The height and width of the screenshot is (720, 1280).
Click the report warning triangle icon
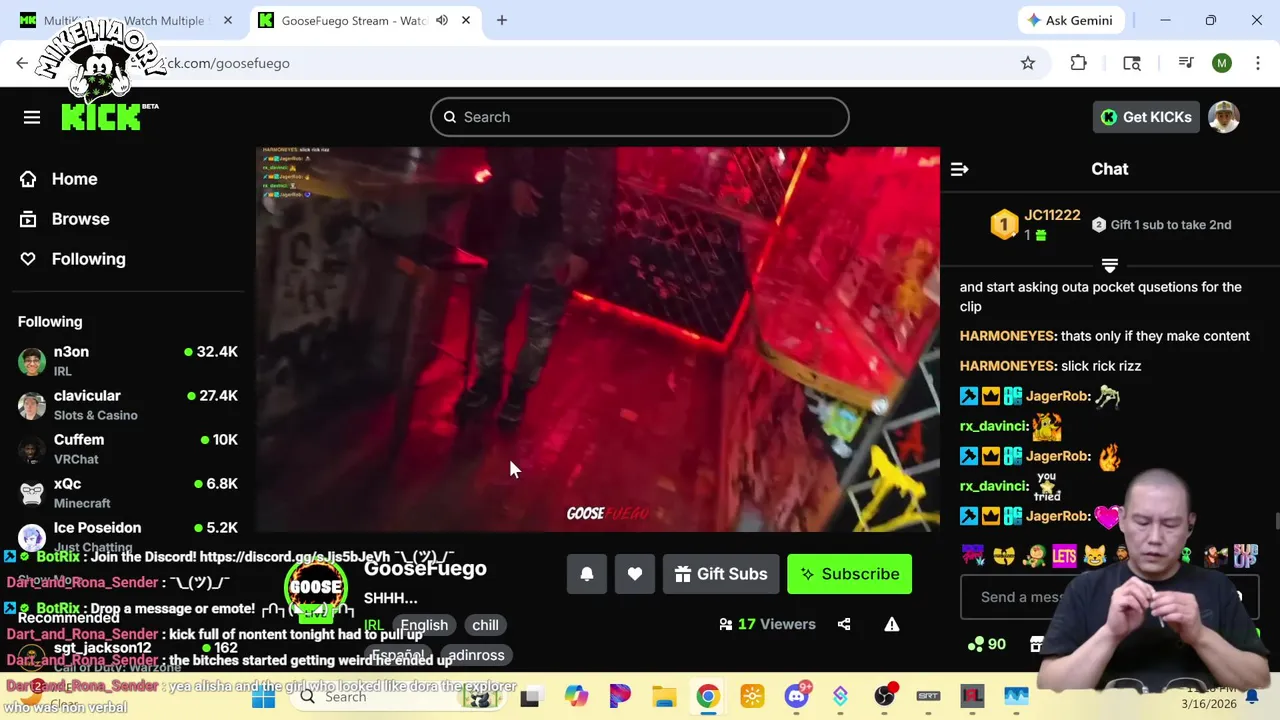click(892, 624)
